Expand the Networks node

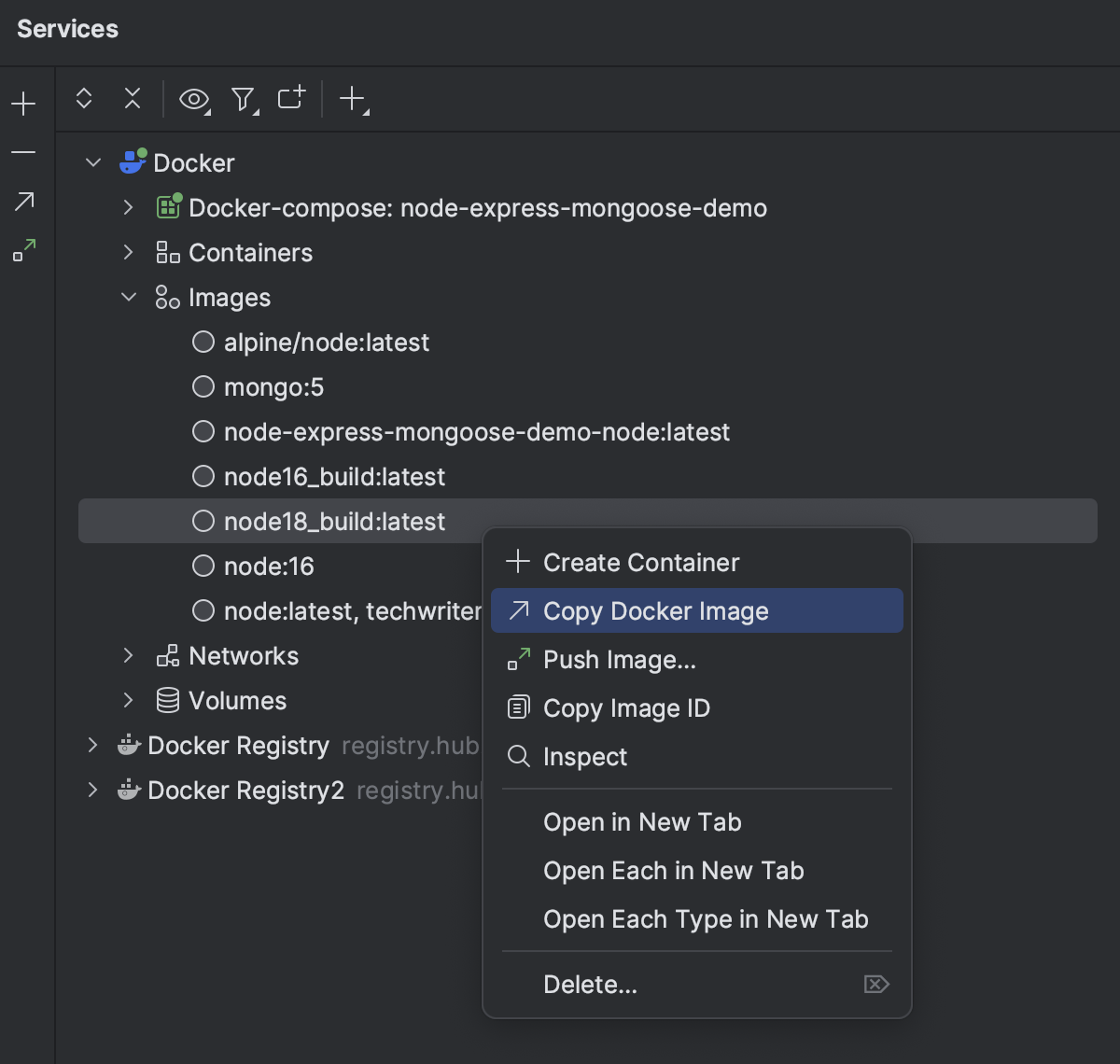point(127,655)
